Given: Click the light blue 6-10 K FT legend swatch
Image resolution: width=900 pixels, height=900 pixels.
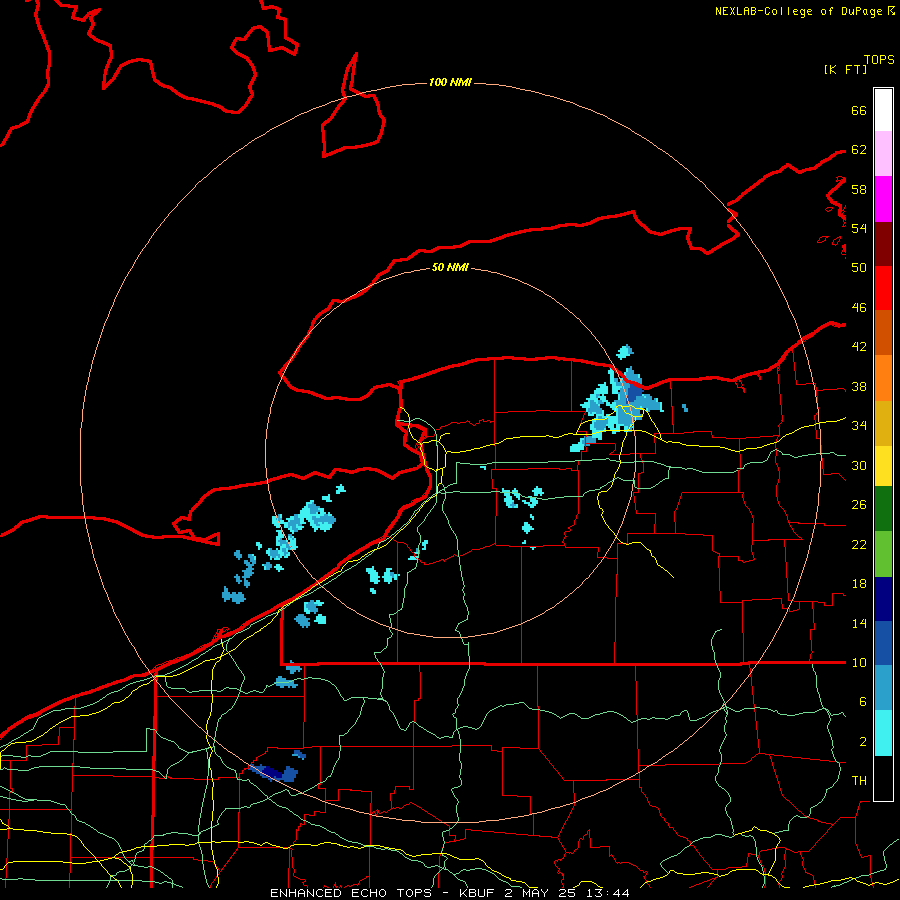Looking at the screenshot, I should [883, 688].
